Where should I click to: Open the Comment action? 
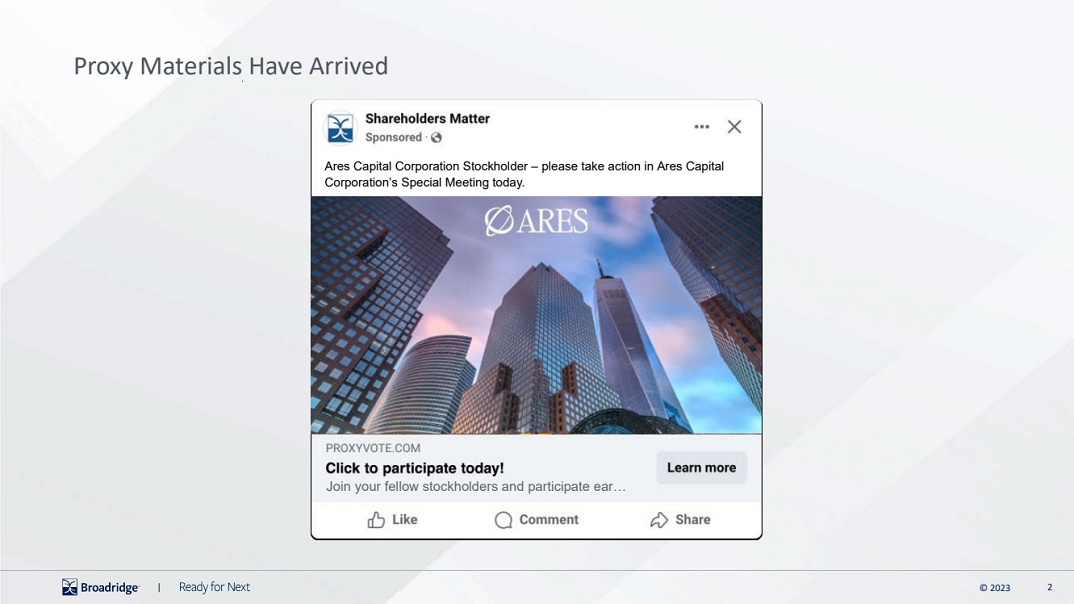[x=536, y=520]
